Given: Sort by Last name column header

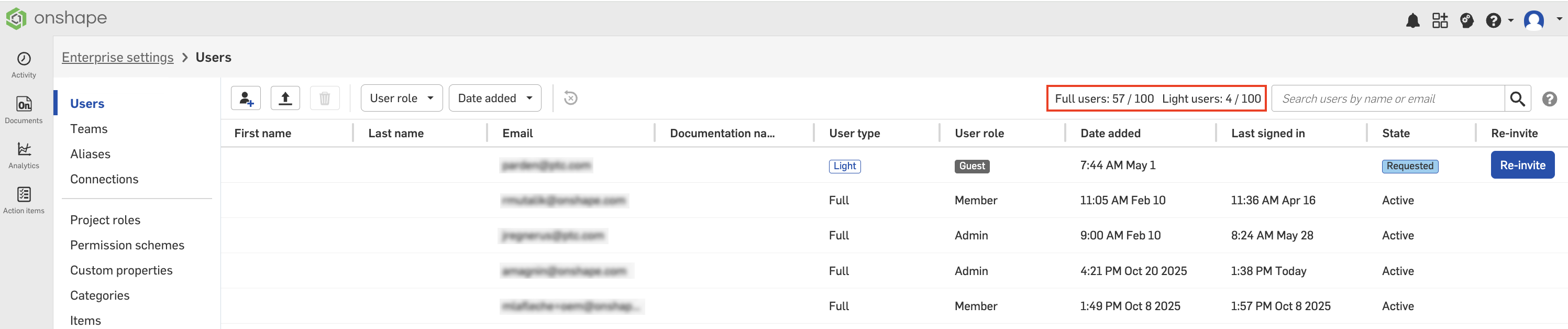Looking at the screenshot, I should click(x=395, y=134).
